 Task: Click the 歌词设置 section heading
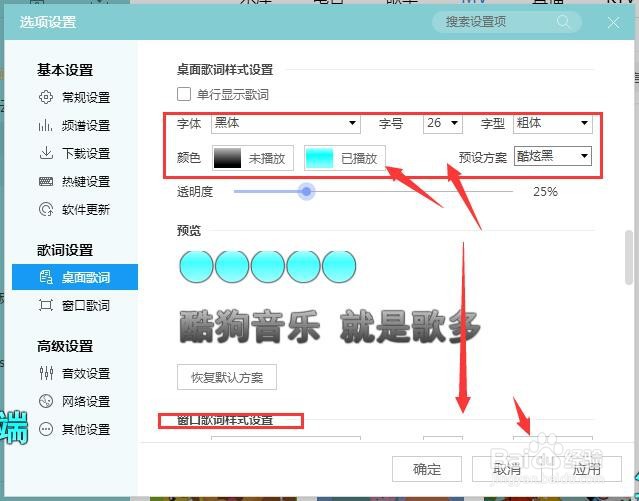pos(65,250)
